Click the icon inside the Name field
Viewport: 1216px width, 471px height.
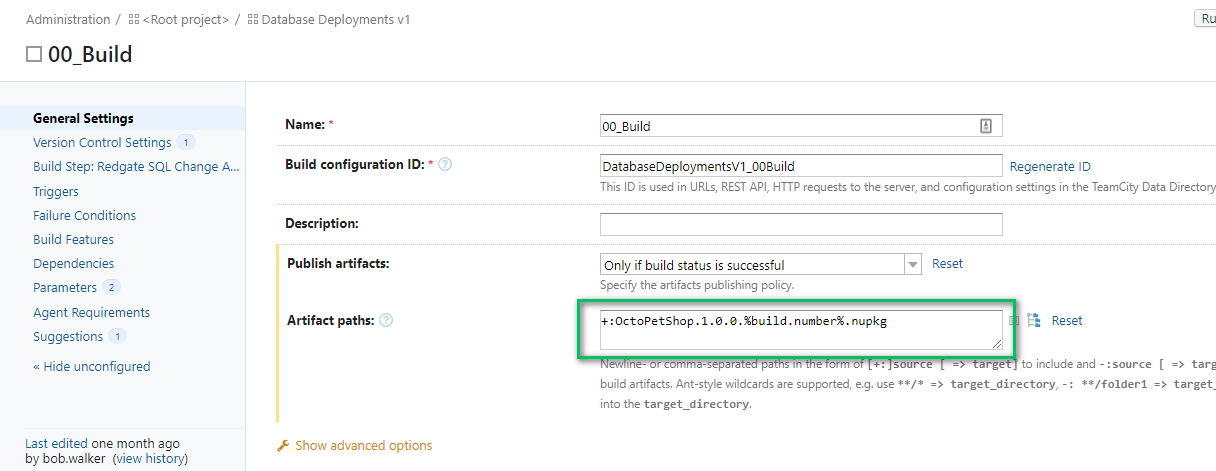point(985,126)
